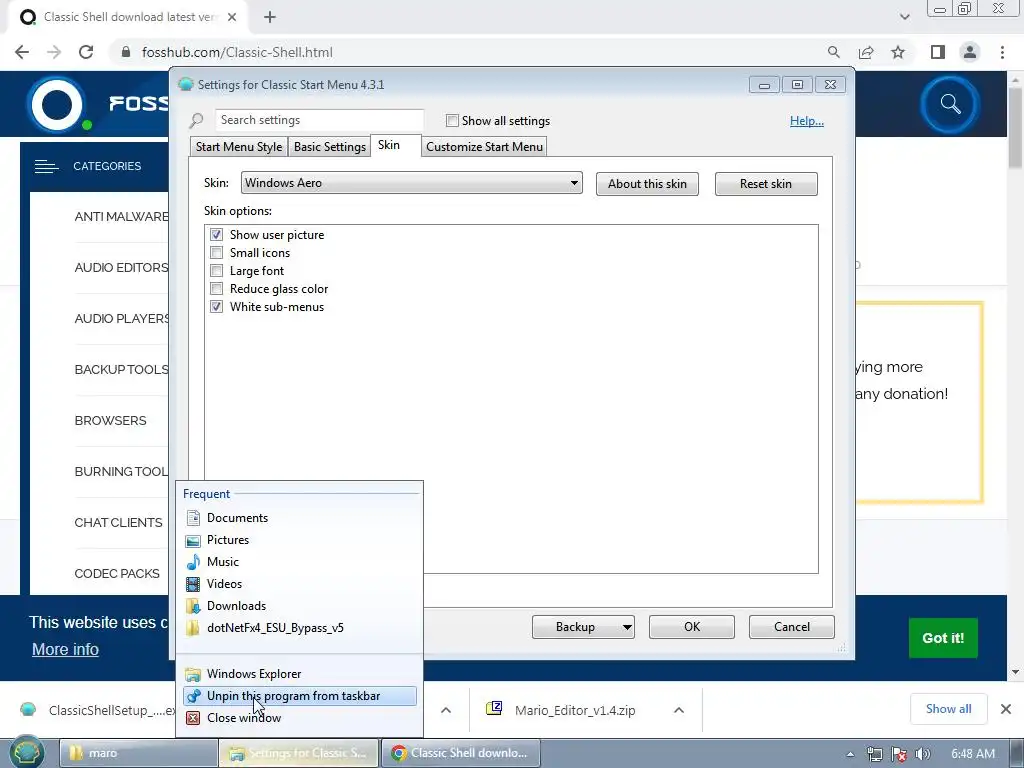Enable Large font option
Image resolution: width=1024 pixels, height=768 pixels.
tap(216, 270)
